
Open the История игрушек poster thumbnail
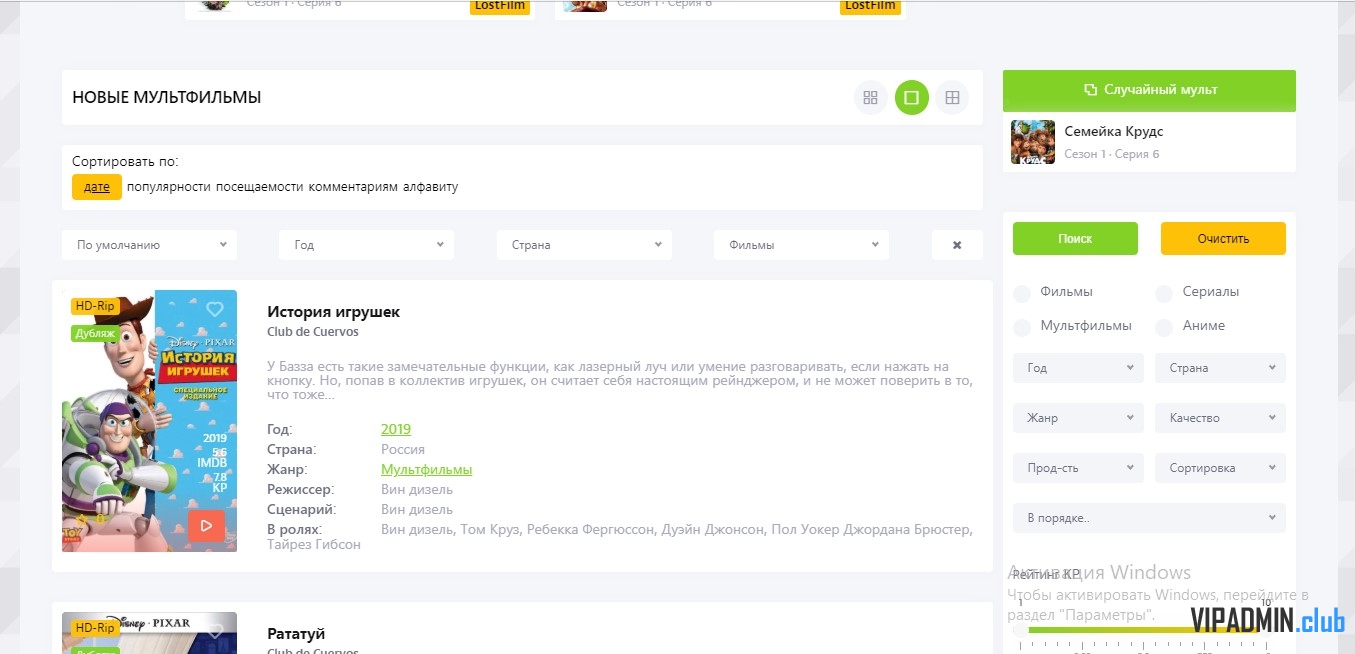click(149, 421)
